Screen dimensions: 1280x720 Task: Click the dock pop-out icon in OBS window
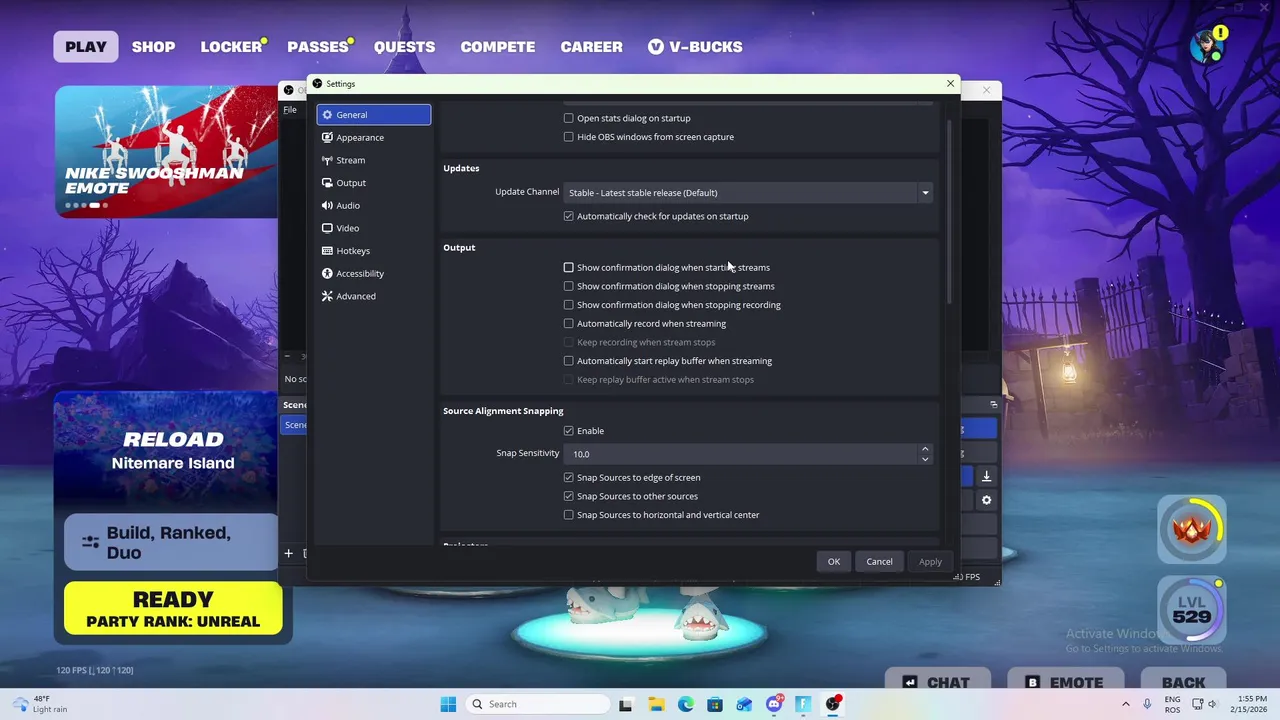pos(993,405)
